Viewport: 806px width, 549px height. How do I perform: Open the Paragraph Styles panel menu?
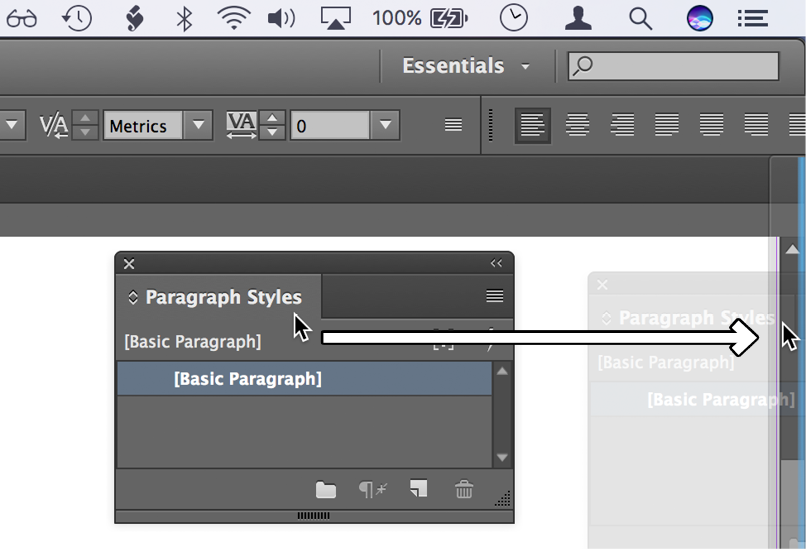point(494,297)
